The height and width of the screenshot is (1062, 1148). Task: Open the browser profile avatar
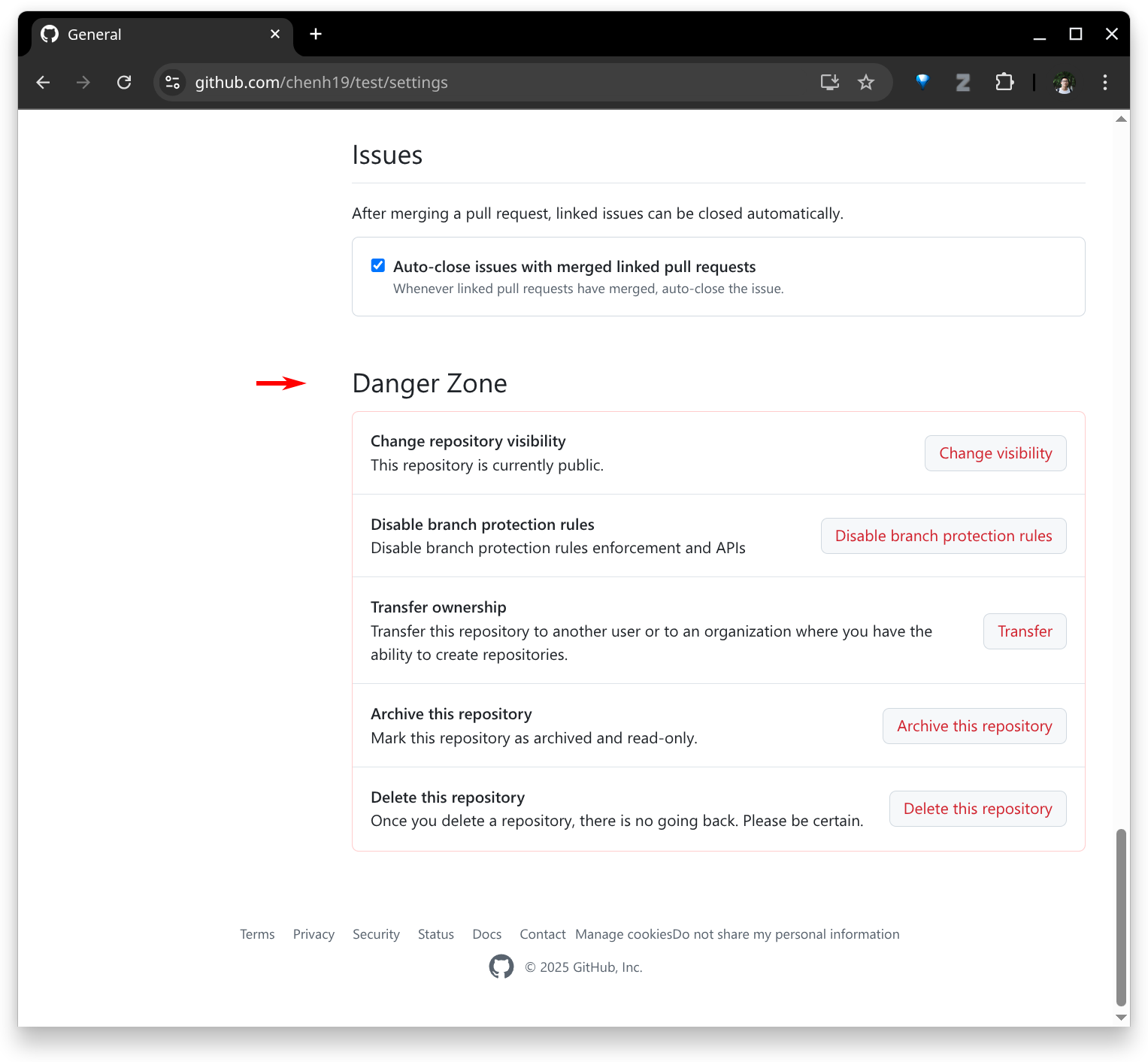(1064, 83)
